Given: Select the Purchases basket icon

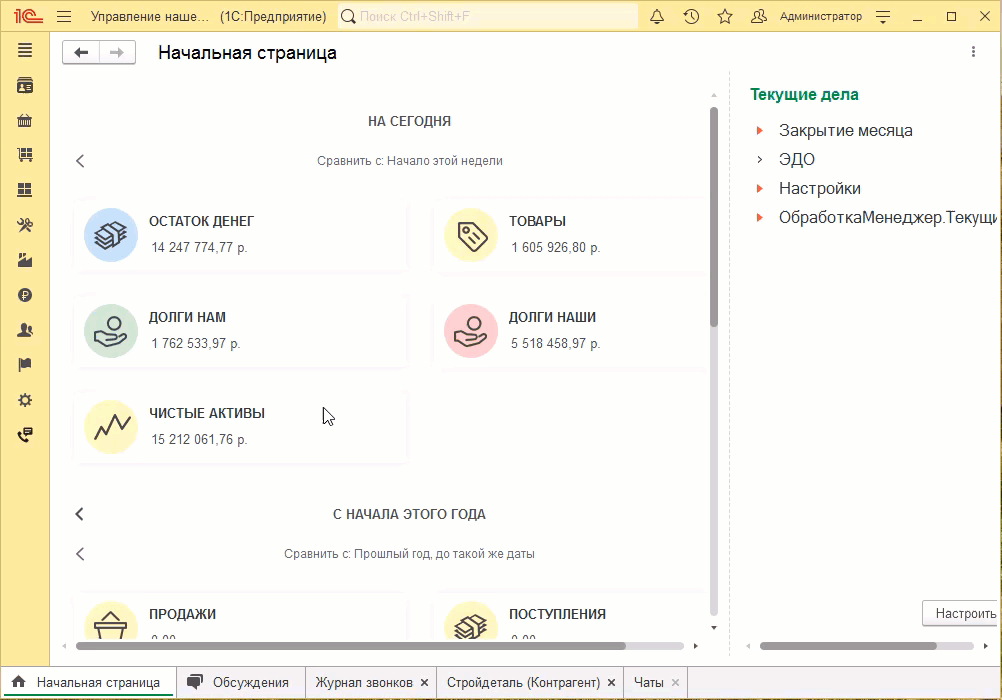Looking at the screenshot, I should click(25, 120).
